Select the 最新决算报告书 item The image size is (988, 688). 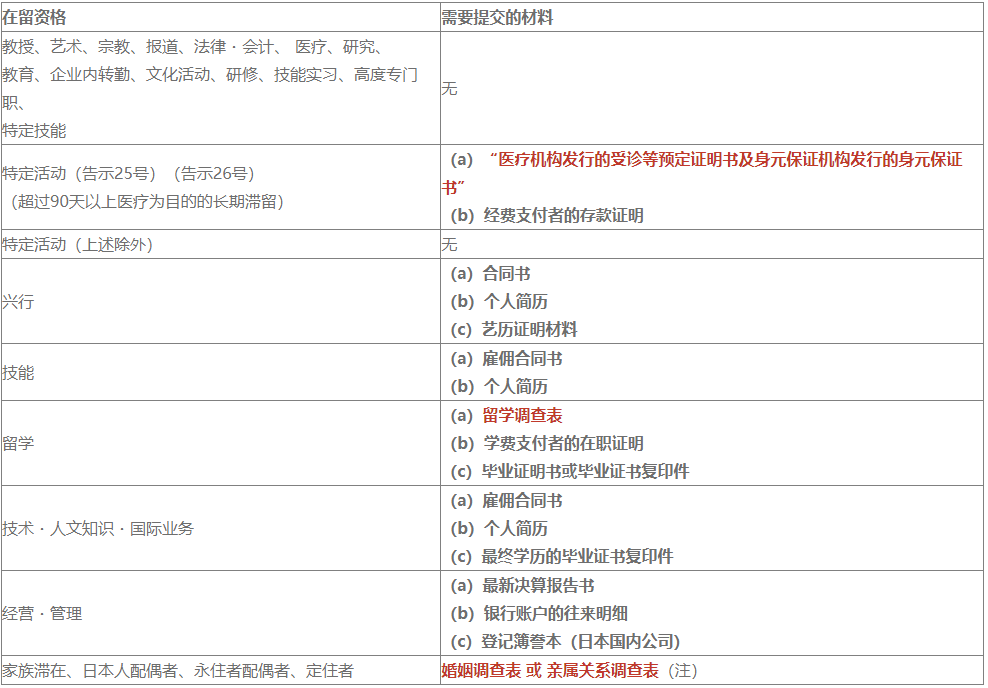point(538,585)
